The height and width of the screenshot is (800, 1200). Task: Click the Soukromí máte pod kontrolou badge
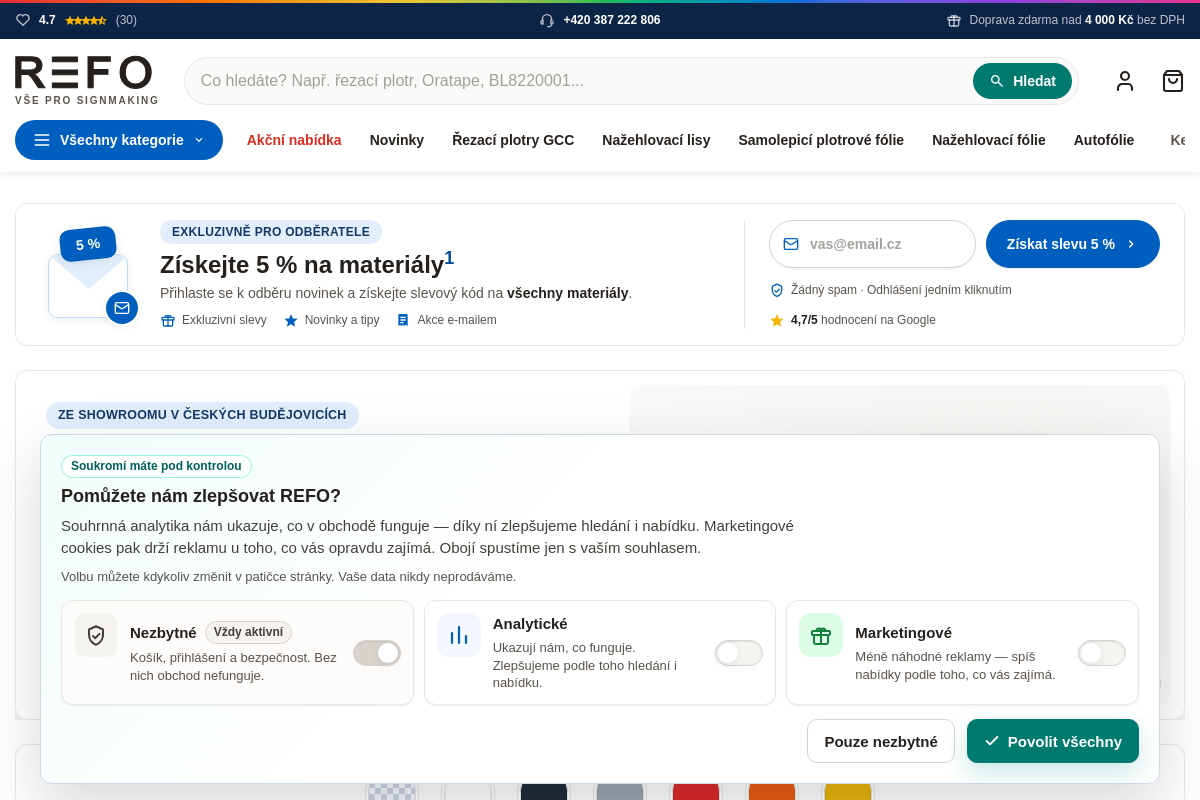tap(156, 466)
